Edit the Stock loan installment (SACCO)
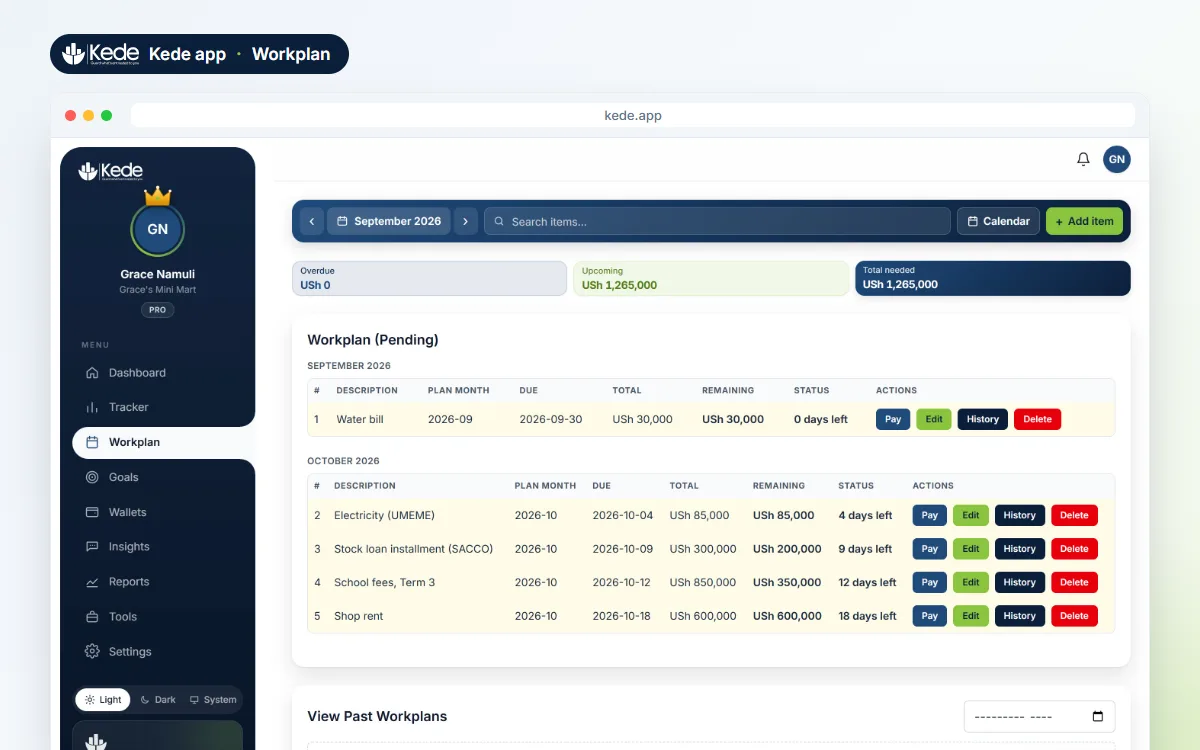Viewport: 1200px width, 750px height. pos(971,549)
